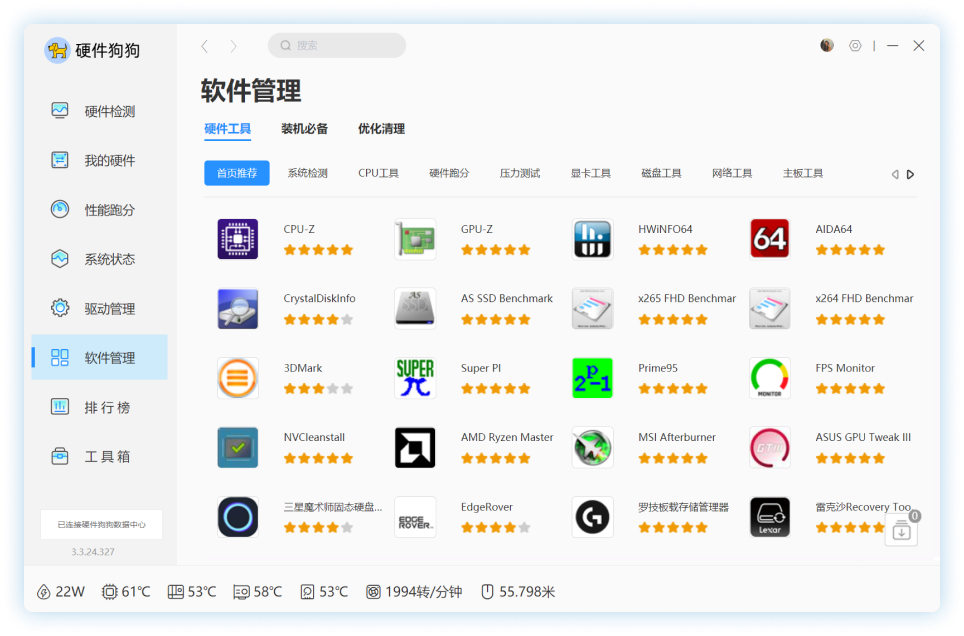This screenshot has height=636, width=964.
Task: Open 驱动管理 in the sidebar
Action: coord(109,309)
